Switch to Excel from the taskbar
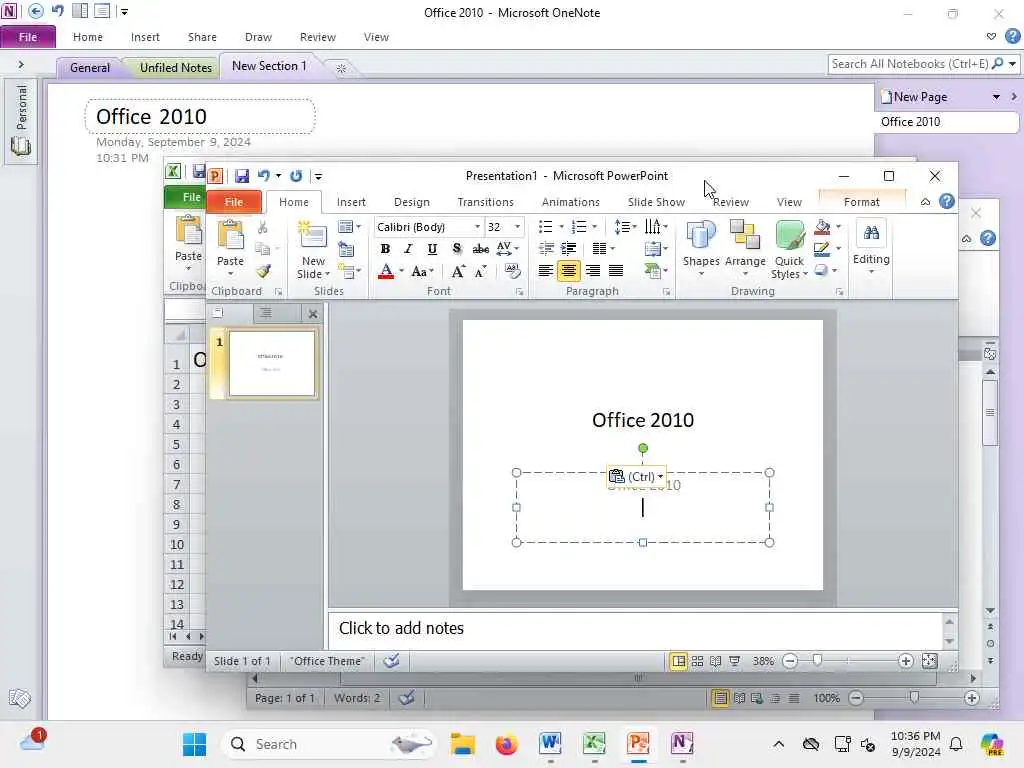The width and height of the screenshot is (1024, 768). 594,744
